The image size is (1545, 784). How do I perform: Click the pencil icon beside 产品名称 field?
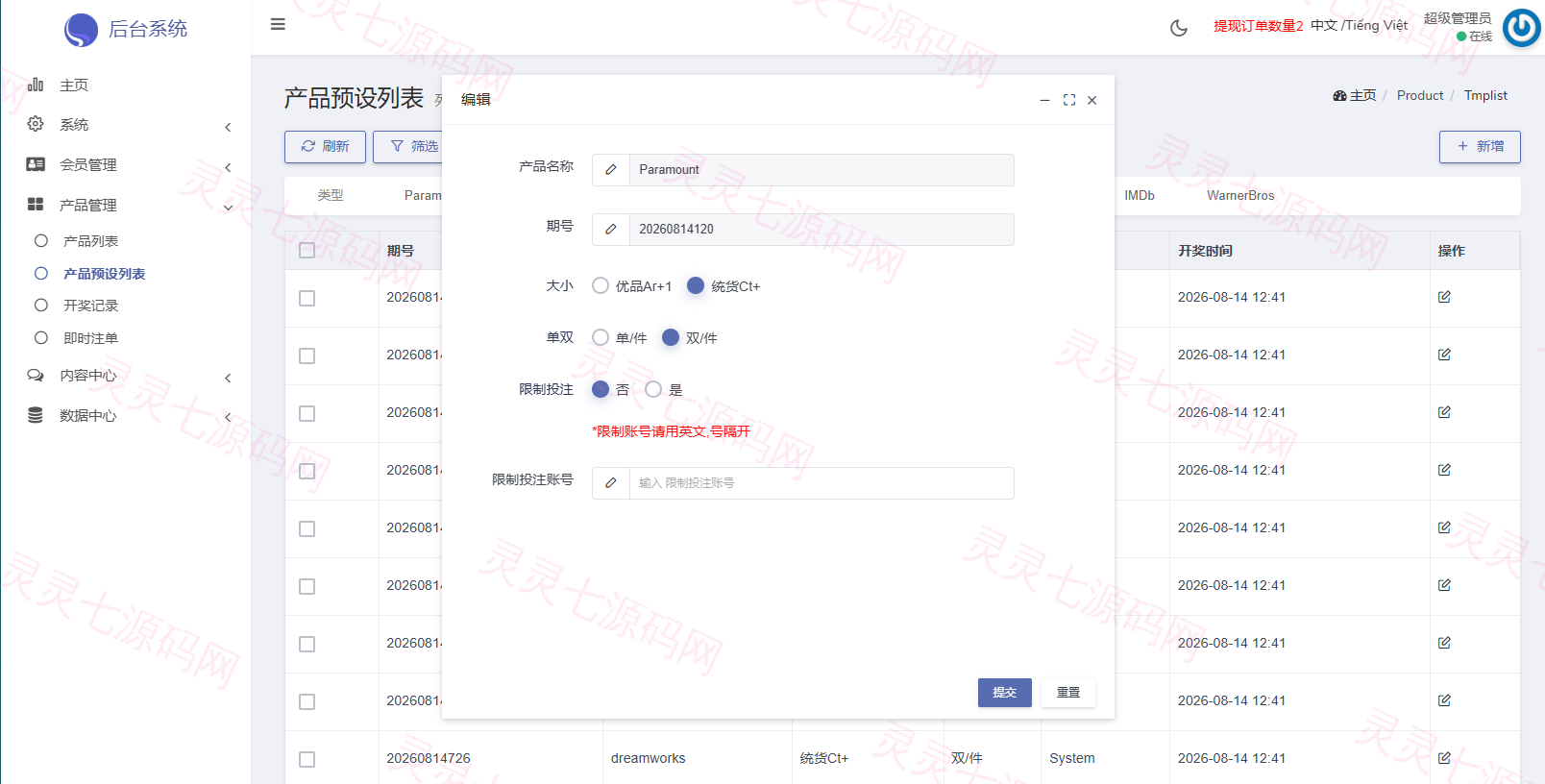tap(611, 170)
